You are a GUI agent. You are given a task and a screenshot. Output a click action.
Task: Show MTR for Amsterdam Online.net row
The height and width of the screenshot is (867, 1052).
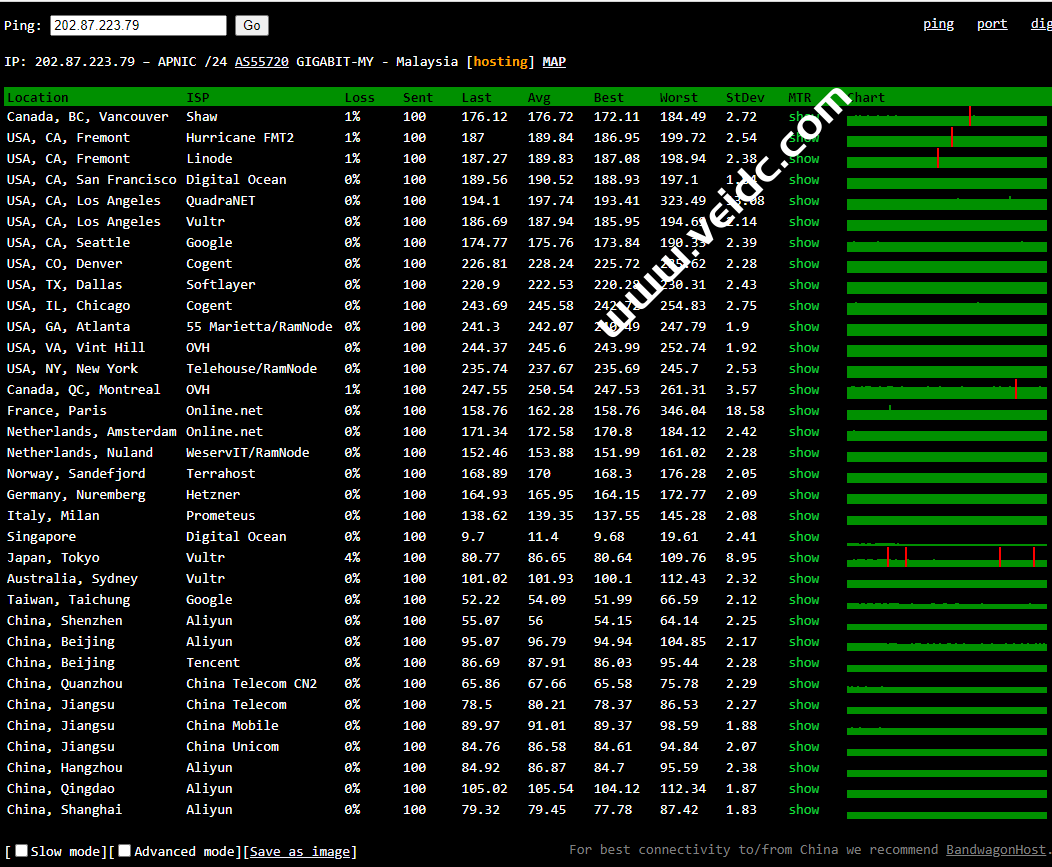click(804, 431)
